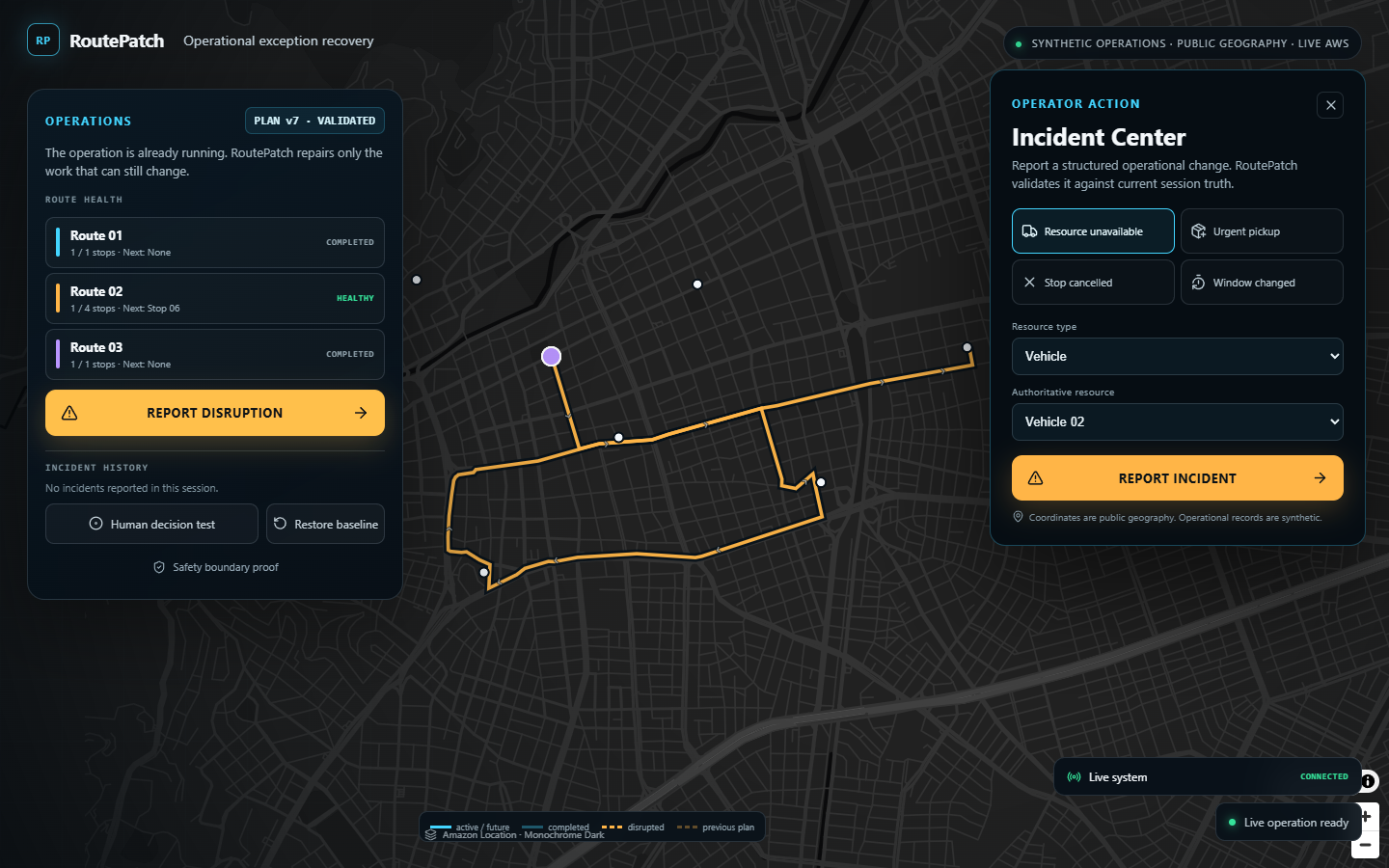Click the shield icon beside Safety boundary proof

coord(159,567)
